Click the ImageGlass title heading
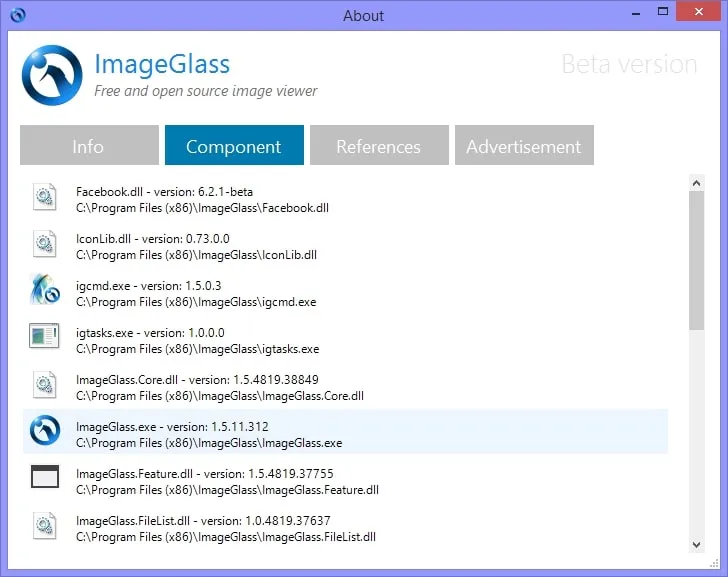Viewport: 728px width, 577px height. (162, 64)
